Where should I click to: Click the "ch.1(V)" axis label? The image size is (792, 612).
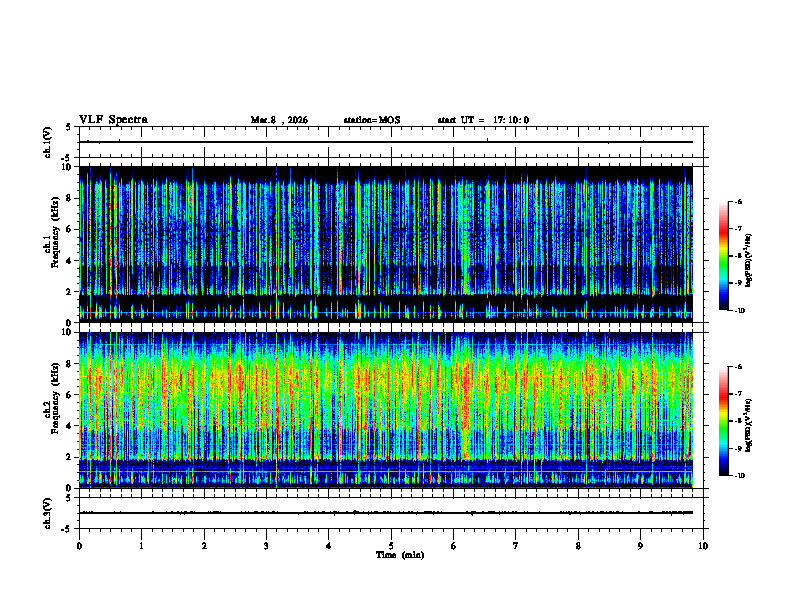pyautogui.click(x=48, y=142)
